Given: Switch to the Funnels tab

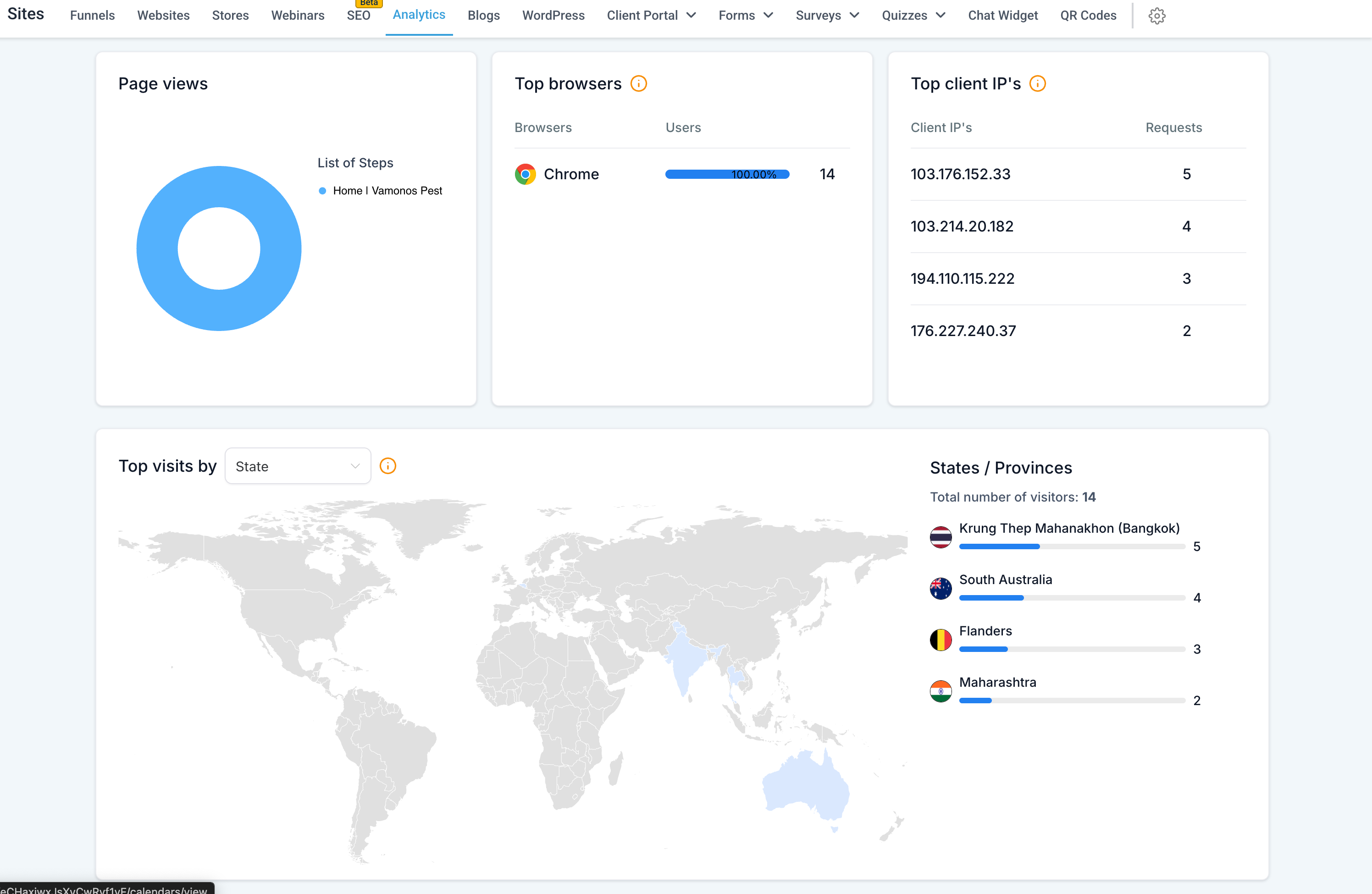Looking at the screenshot, I should (92, 16).
